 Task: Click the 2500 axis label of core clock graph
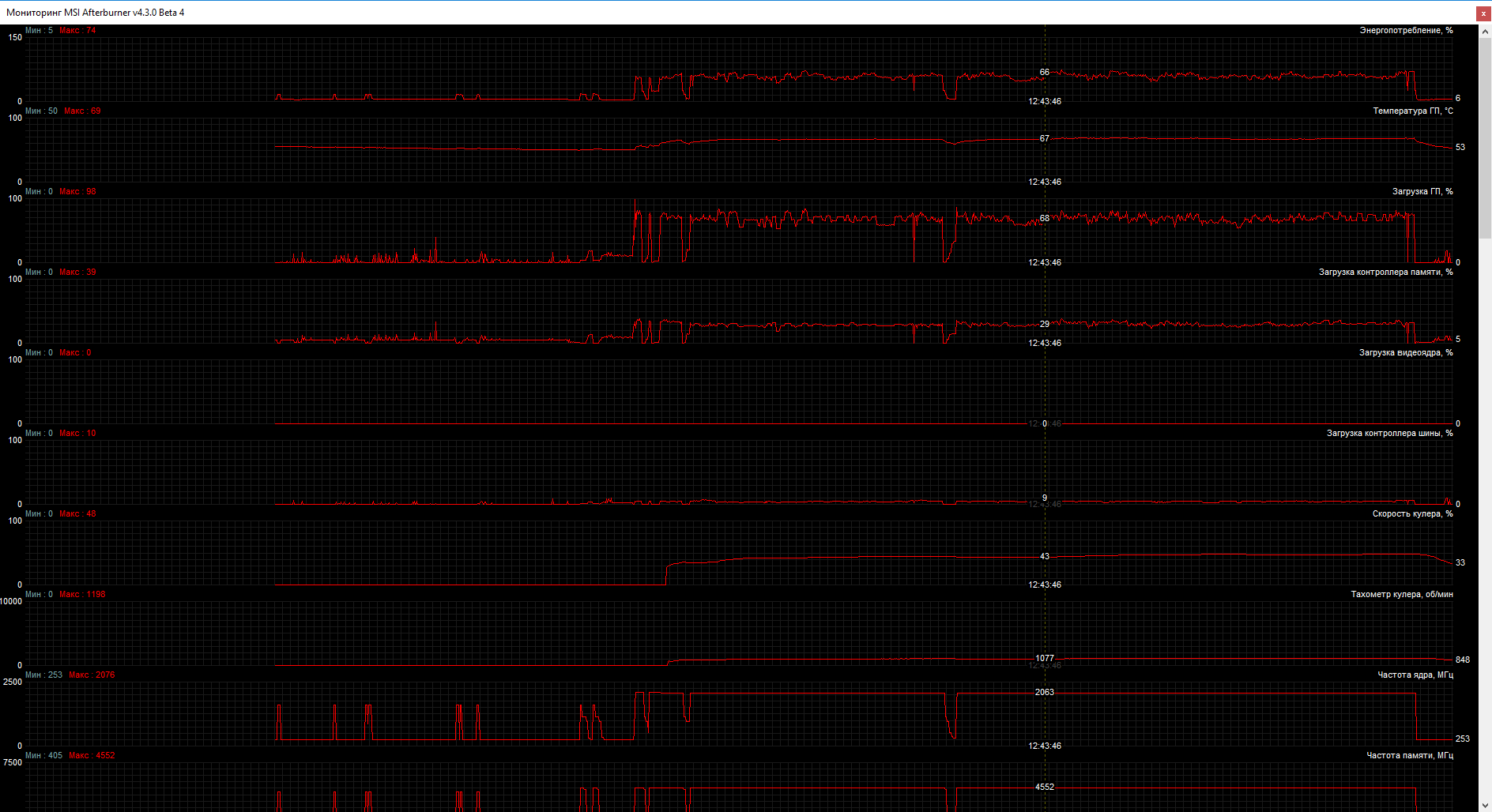tap(13, 682)
